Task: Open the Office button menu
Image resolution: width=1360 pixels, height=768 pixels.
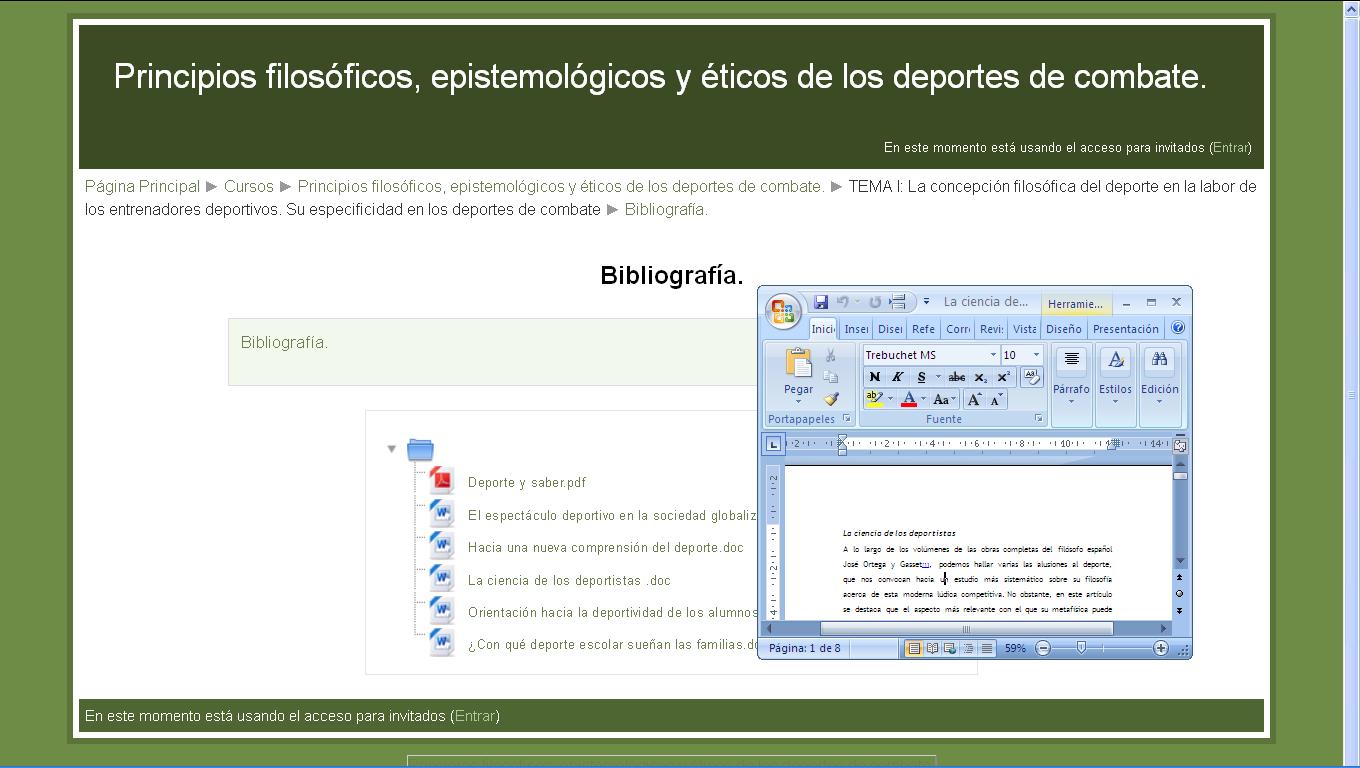Action: (784, 311)
